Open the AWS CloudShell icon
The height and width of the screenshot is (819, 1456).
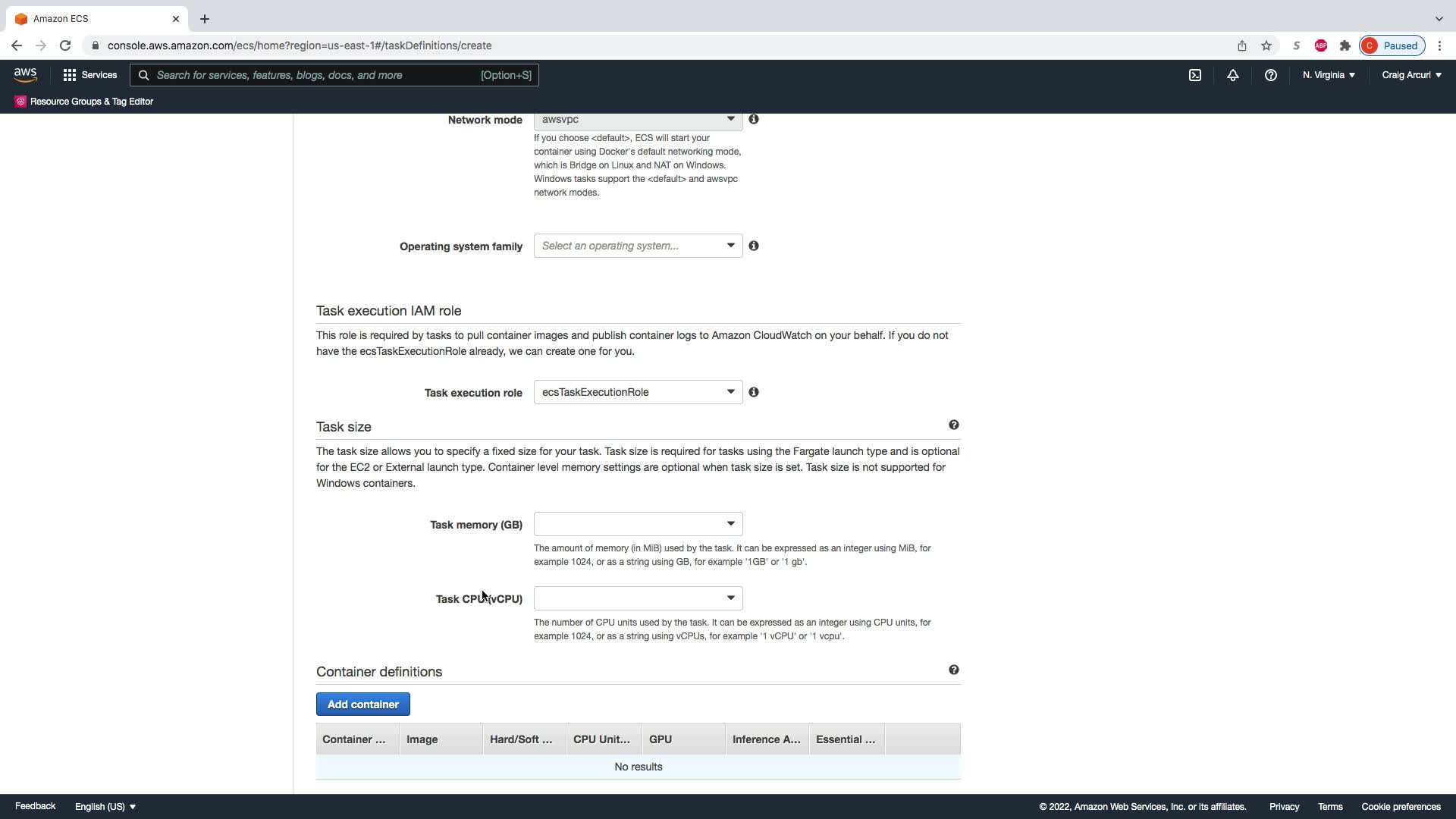click(1195, 75)
